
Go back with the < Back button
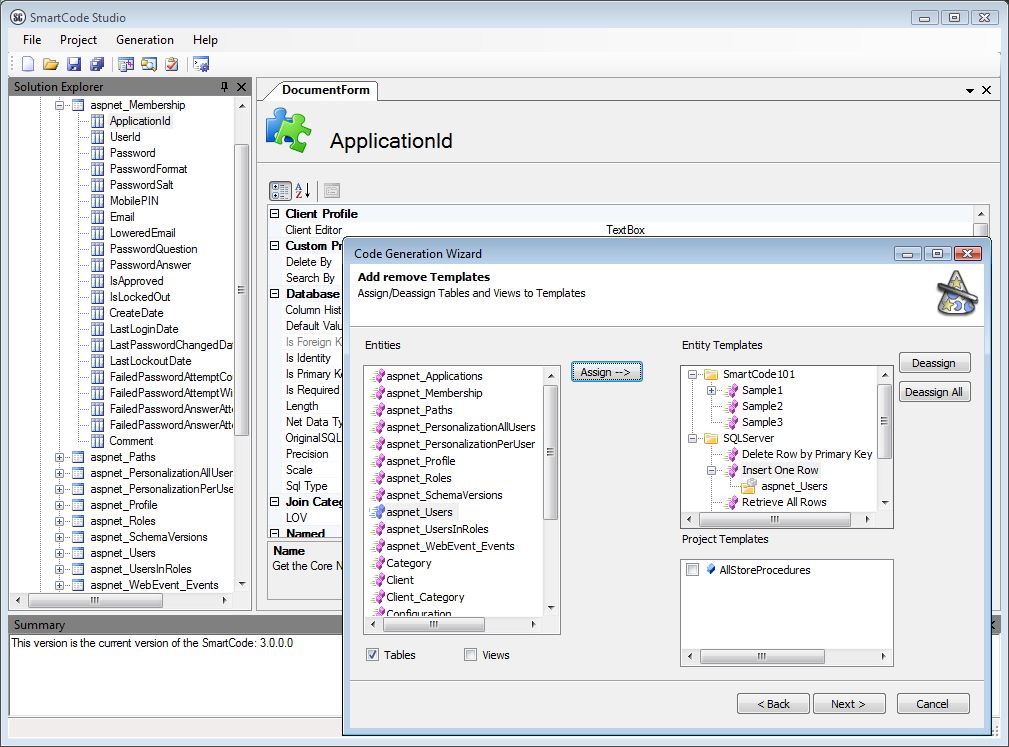(773, 704)
